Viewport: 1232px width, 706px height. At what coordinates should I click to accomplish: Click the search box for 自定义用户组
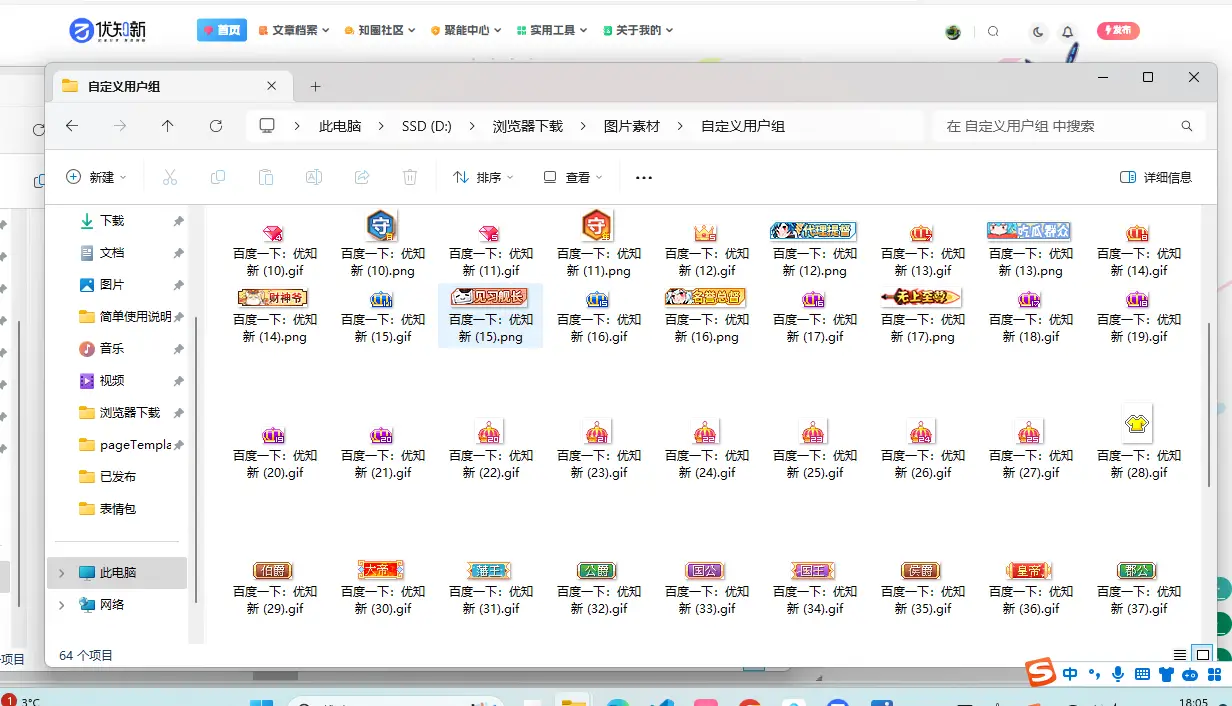tap(1060, 126)
